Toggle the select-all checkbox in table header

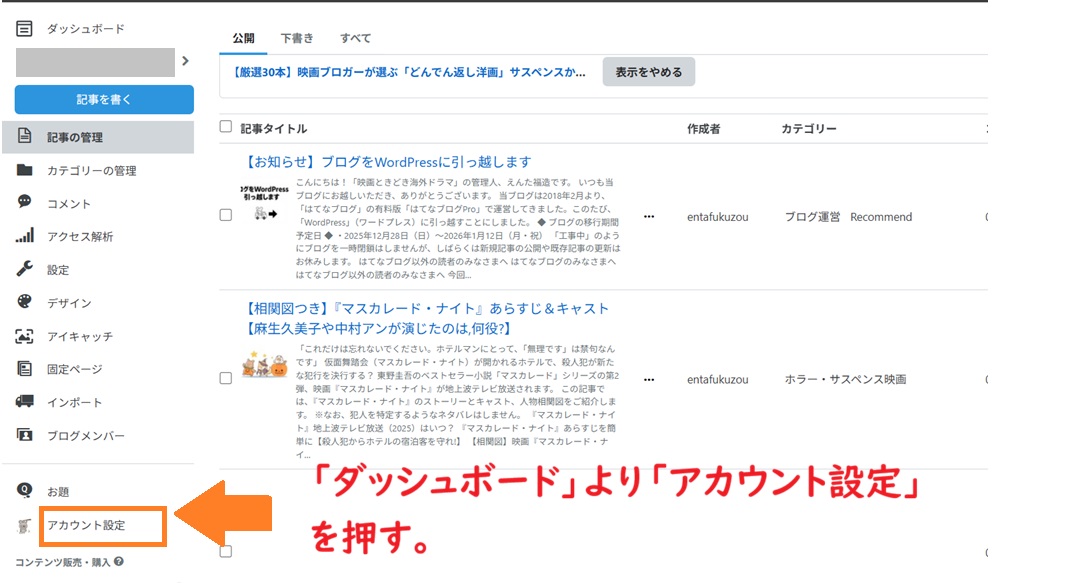coord(226,128)
